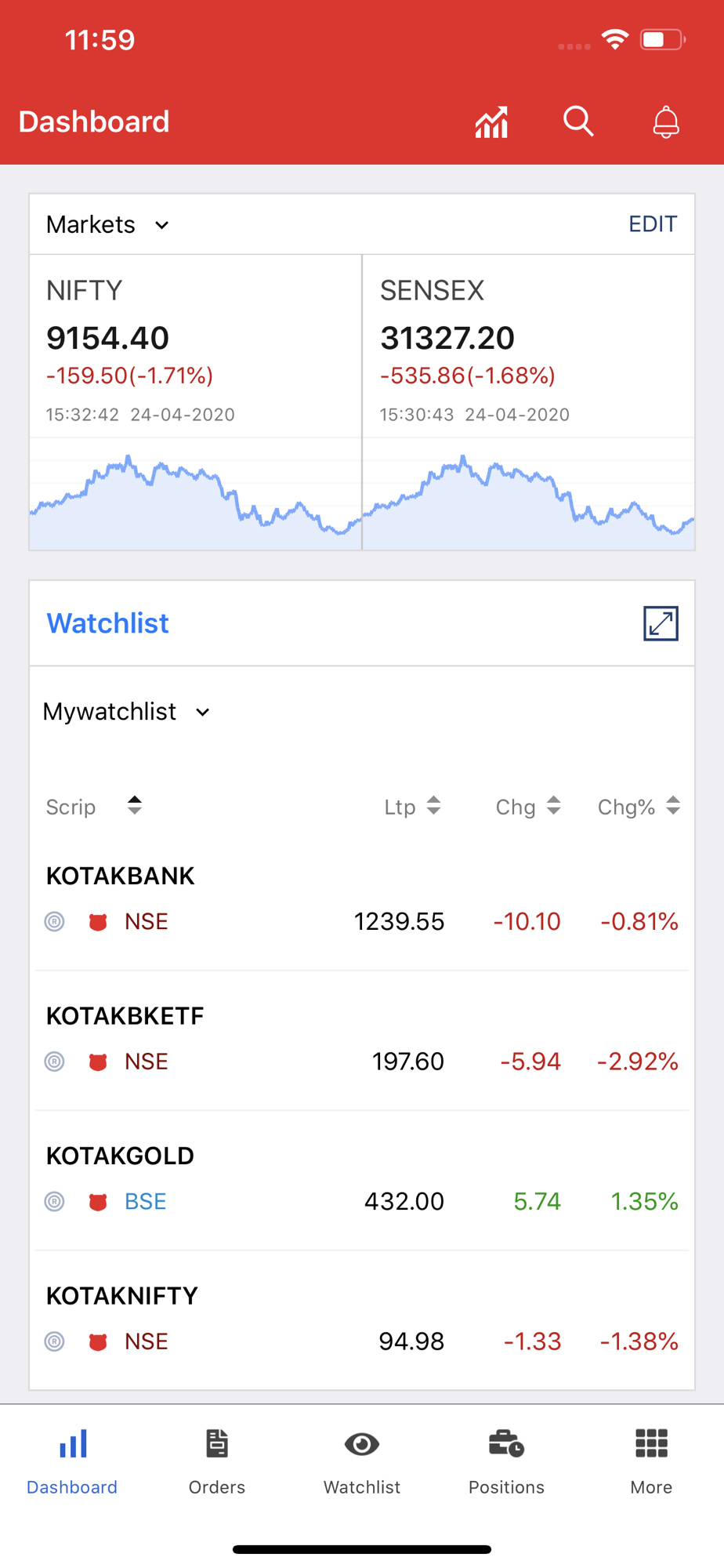Tap the circular R icon for KOTAKGOLD
Viewport: 724px width, 1568px height.
click(x=54, y=1201)
